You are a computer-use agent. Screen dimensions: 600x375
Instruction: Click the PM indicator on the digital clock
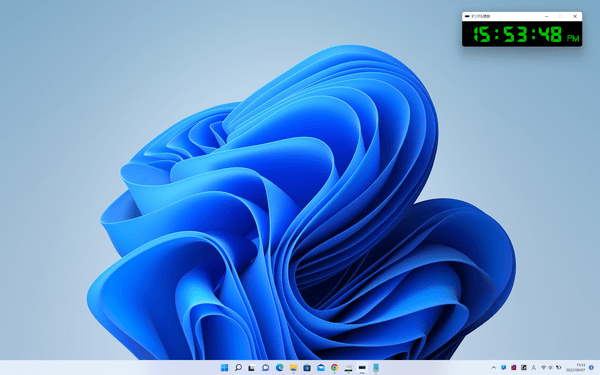tap(573, 38)
